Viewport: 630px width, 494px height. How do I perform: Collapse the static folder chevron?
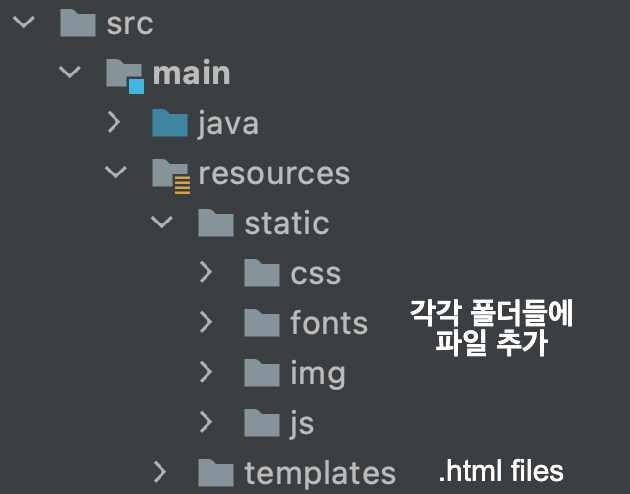pyautogui.click(x=162, y=222)
